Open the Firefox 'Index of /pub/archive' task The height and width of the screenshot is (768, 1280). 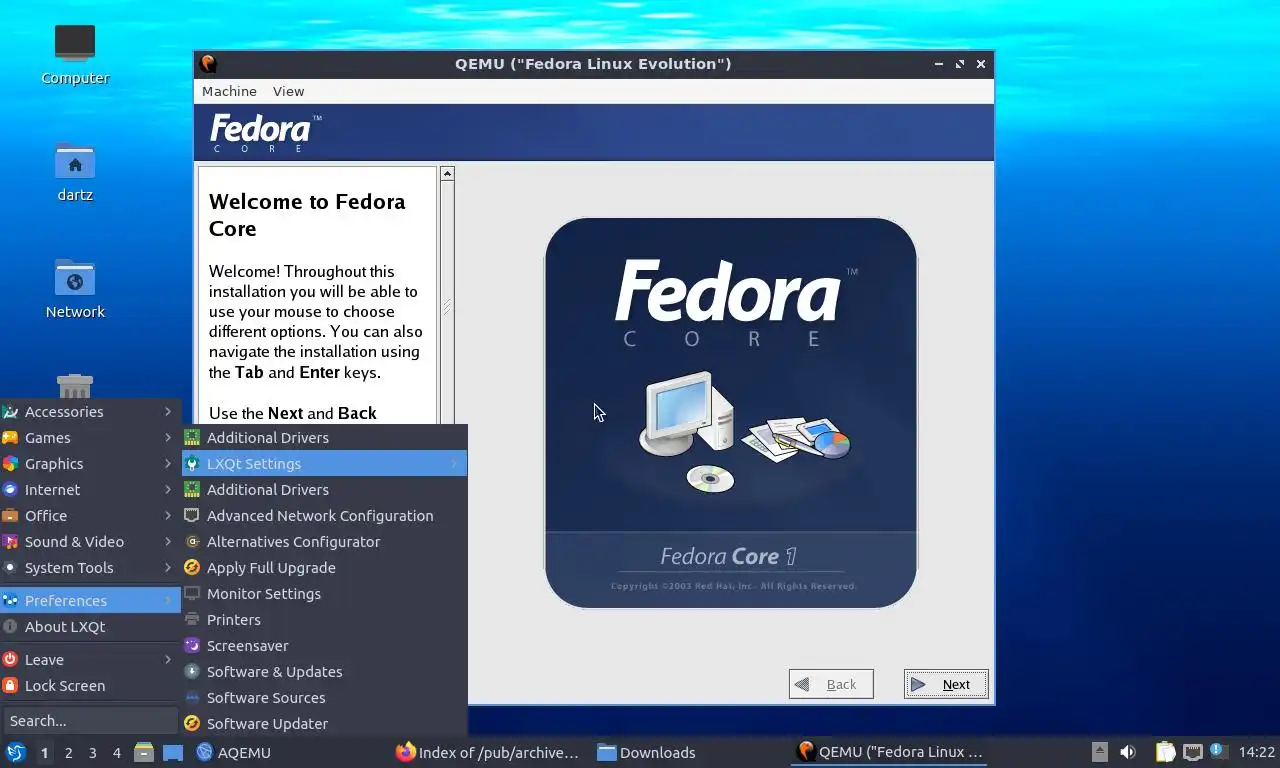click(x=488, y=752)
